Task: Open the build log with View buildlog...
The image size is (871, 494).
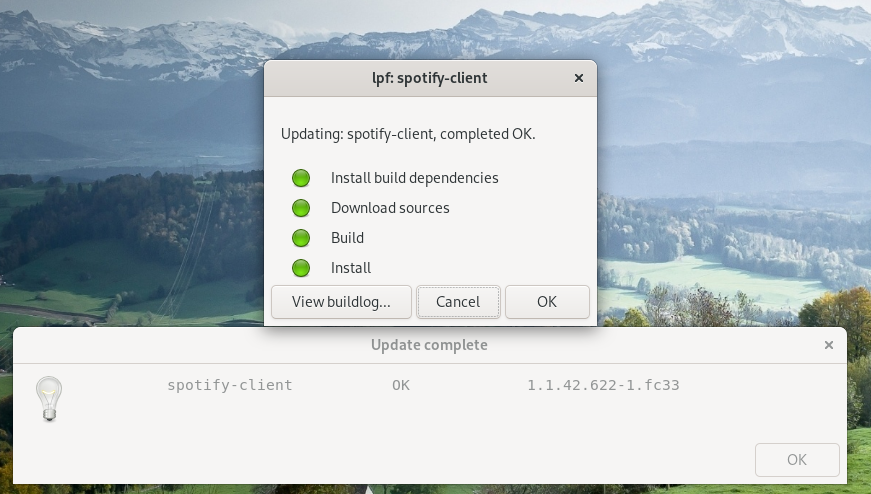Action: click(341, 301)
